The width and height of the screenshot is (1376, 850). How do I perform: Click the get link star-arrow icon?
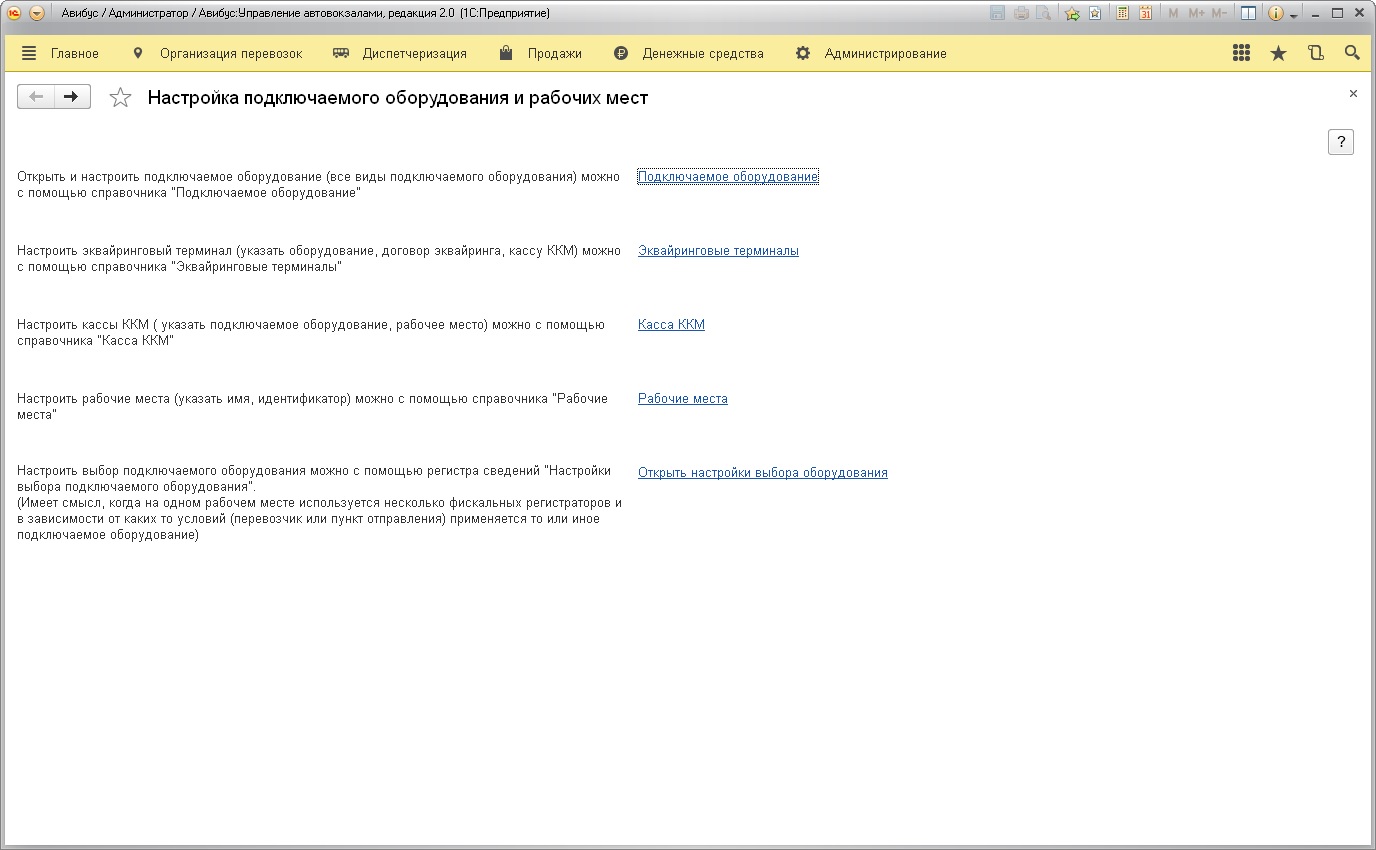(1072, 14)
